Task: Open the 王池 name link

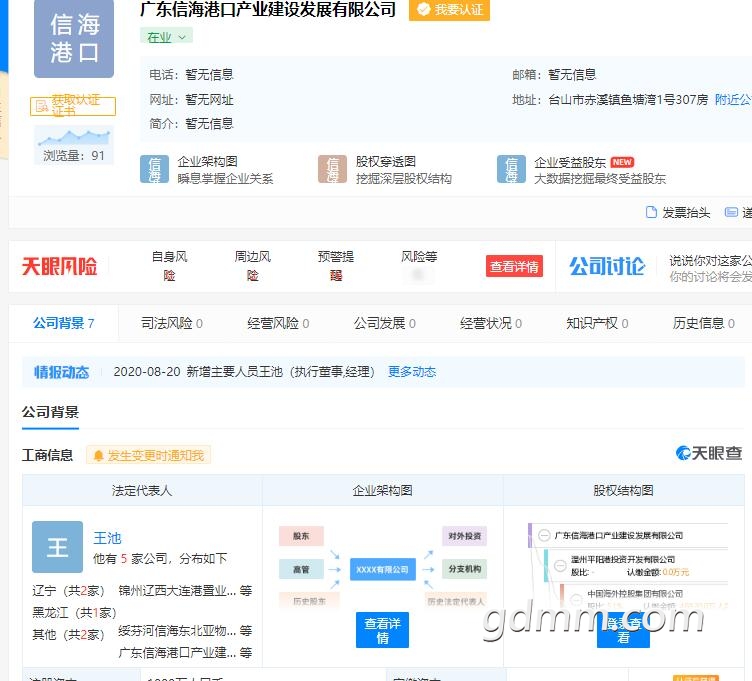Action: click(x=107, y=538)
